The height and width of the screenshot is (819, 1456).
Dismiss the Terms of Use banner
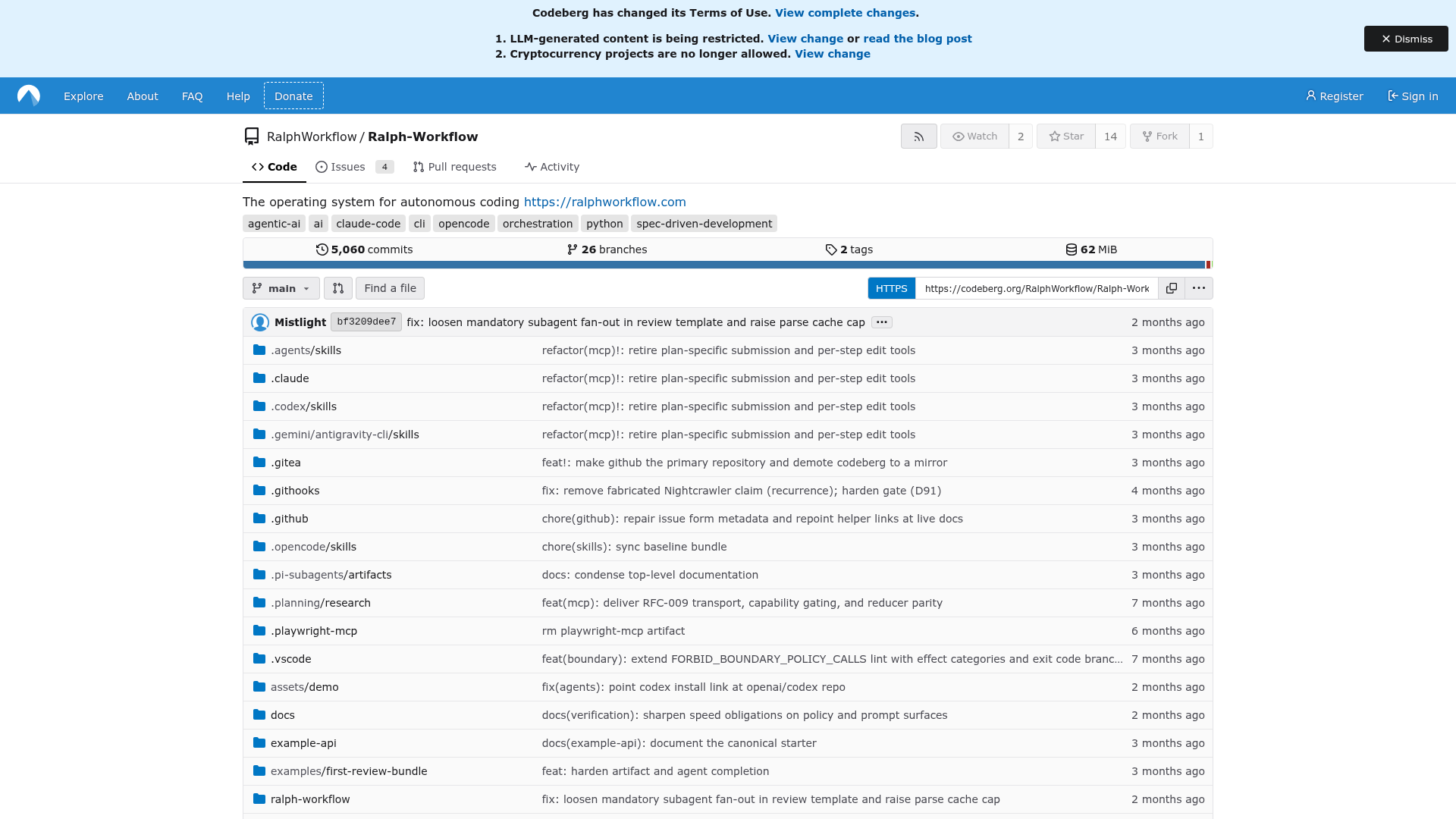point(1406,39)
